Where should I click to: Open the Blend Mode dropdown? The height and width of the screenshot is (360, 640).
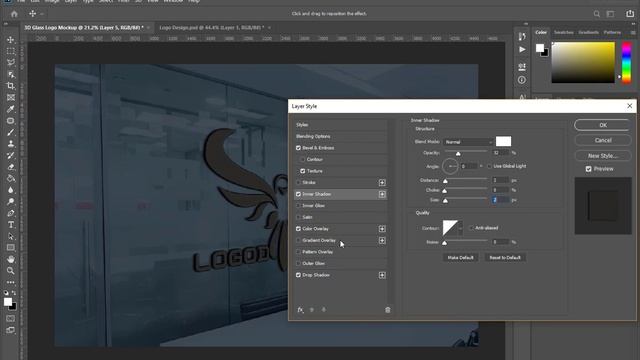468,142
